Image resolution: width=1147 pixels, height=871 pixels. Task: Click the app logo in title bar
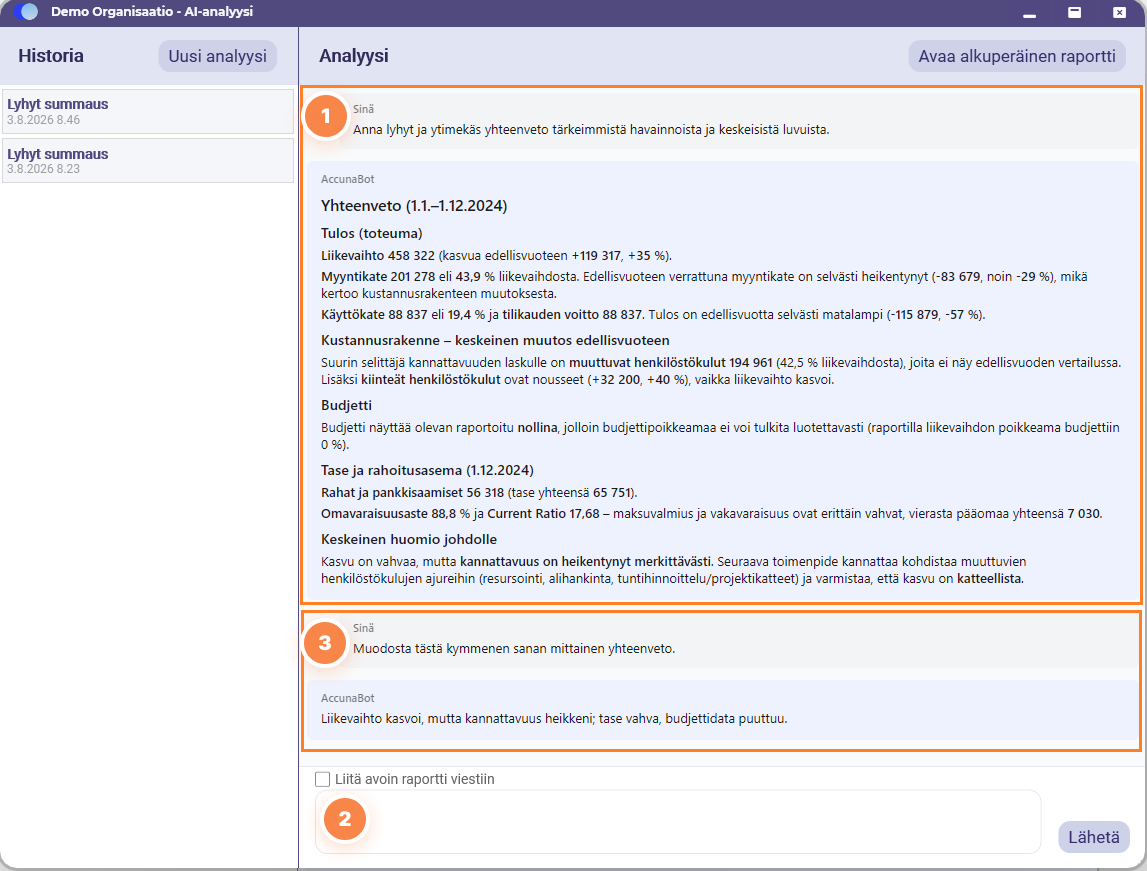pos(26,12)
